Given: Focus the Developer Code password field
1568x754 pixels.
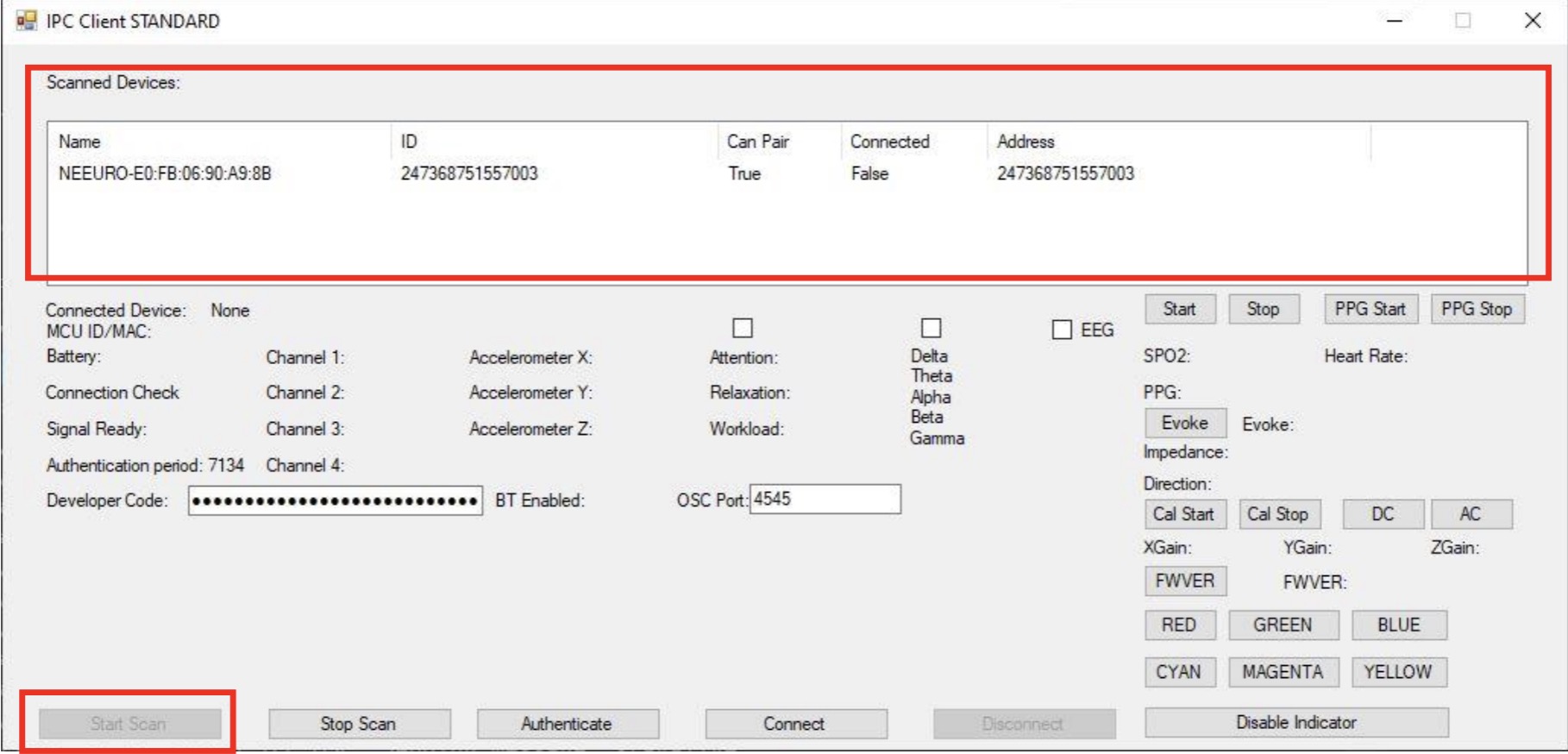Looking at the screenshot, I should click(x=336, y=500).
